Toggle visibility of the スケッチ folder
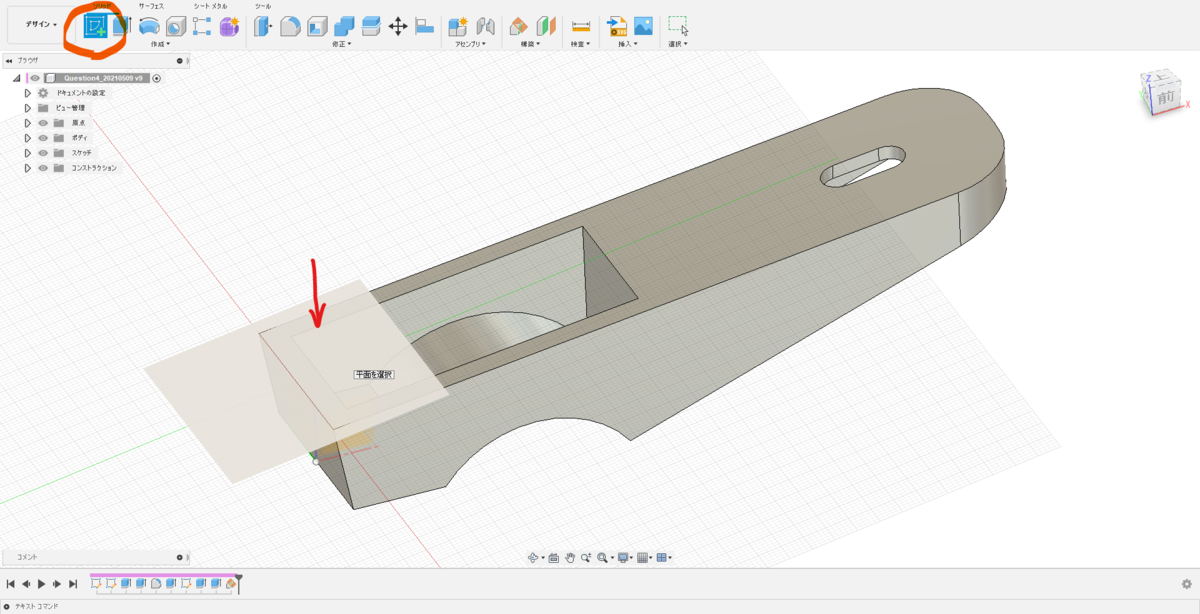 pos(43,152)
